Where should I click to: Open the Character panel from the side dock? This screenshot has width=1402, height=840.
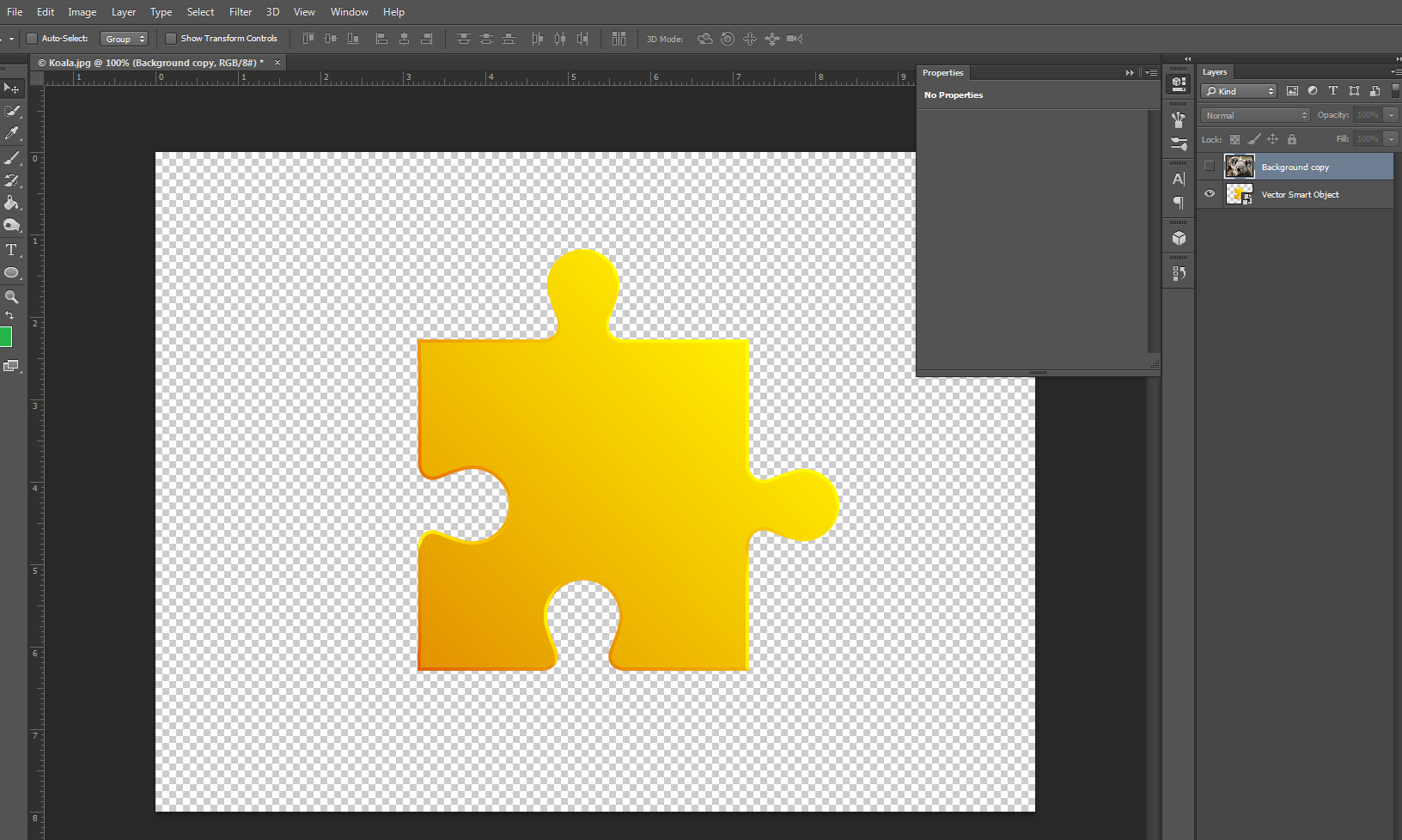1178,179
